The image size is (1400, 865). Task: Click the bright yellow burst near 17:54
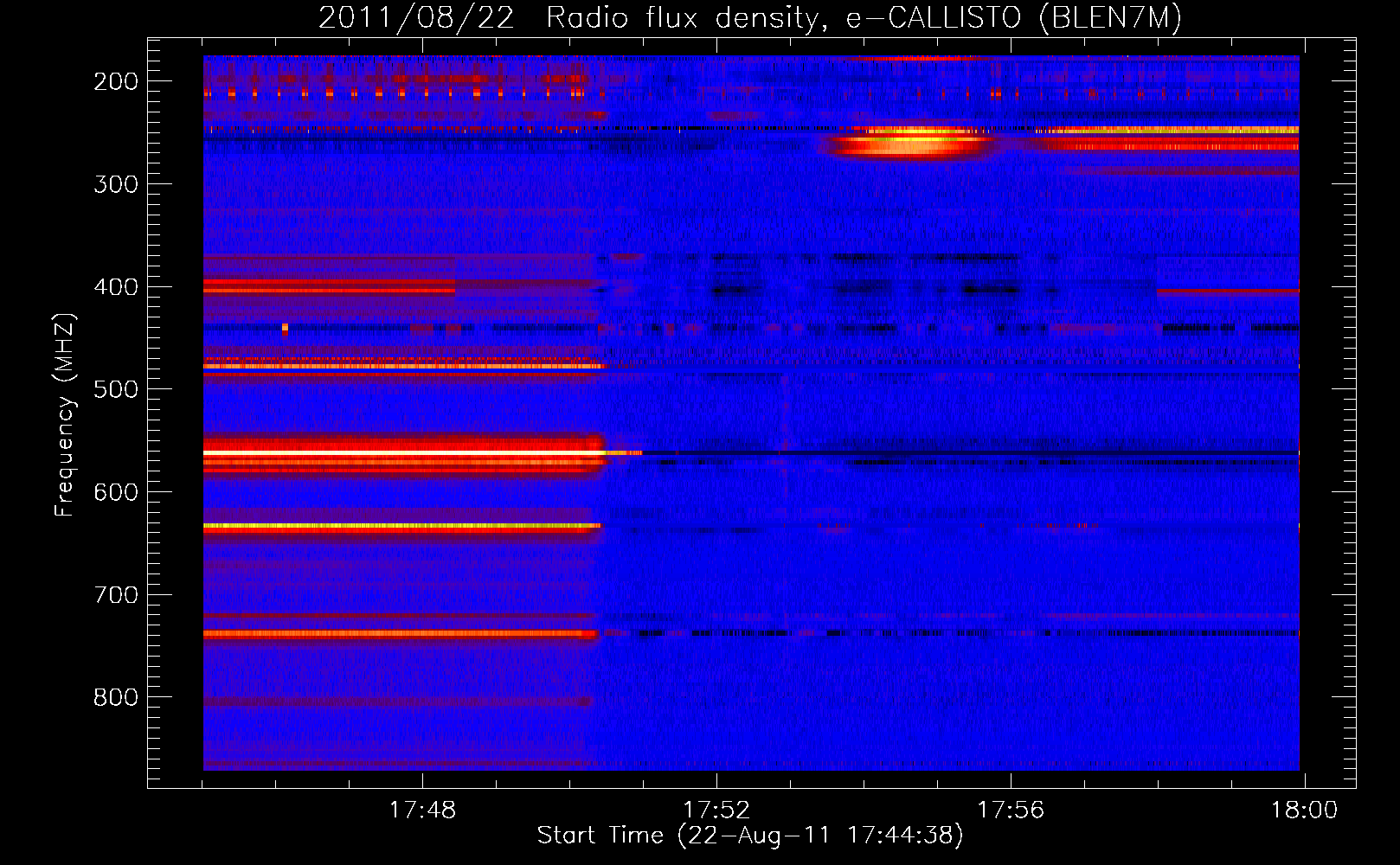pyautogui.click(x=910, y=142)
